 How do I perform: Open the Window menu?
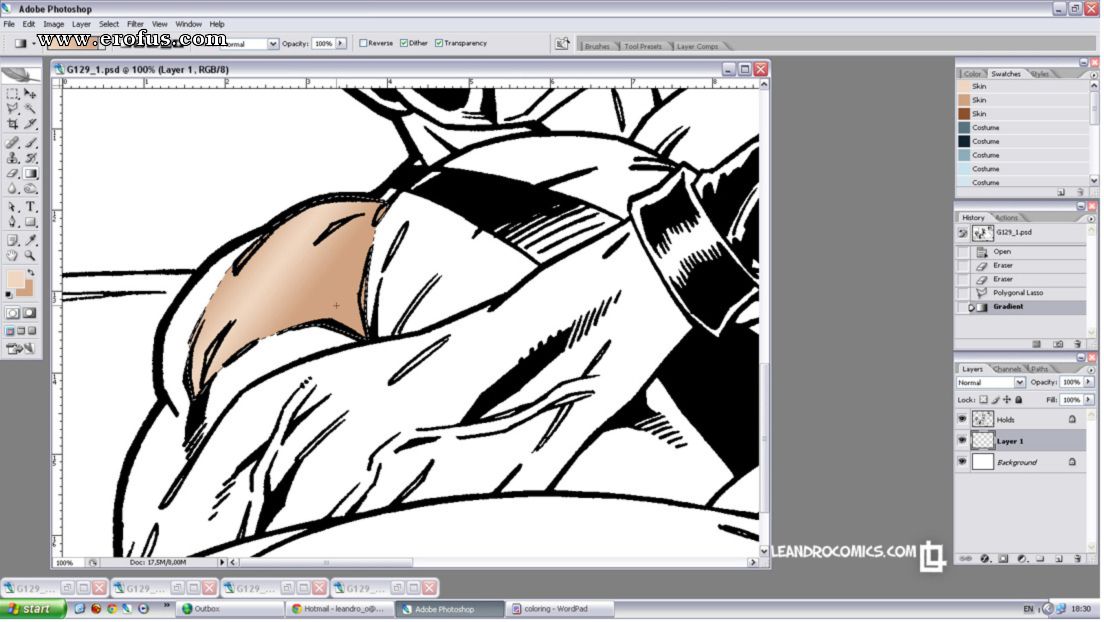[188, 24]
